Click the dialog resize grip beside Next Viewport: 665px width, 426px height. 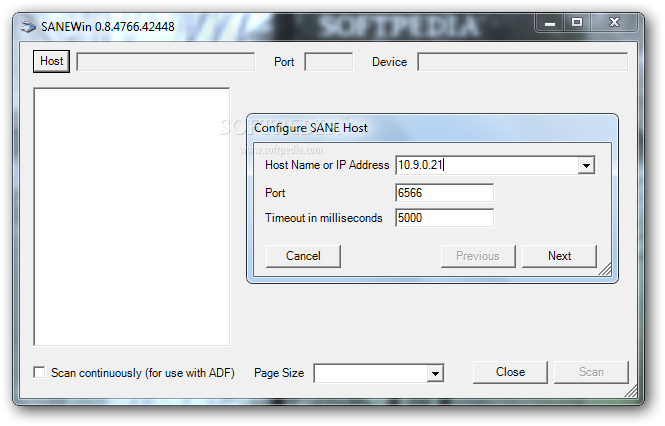coord(605,269)
